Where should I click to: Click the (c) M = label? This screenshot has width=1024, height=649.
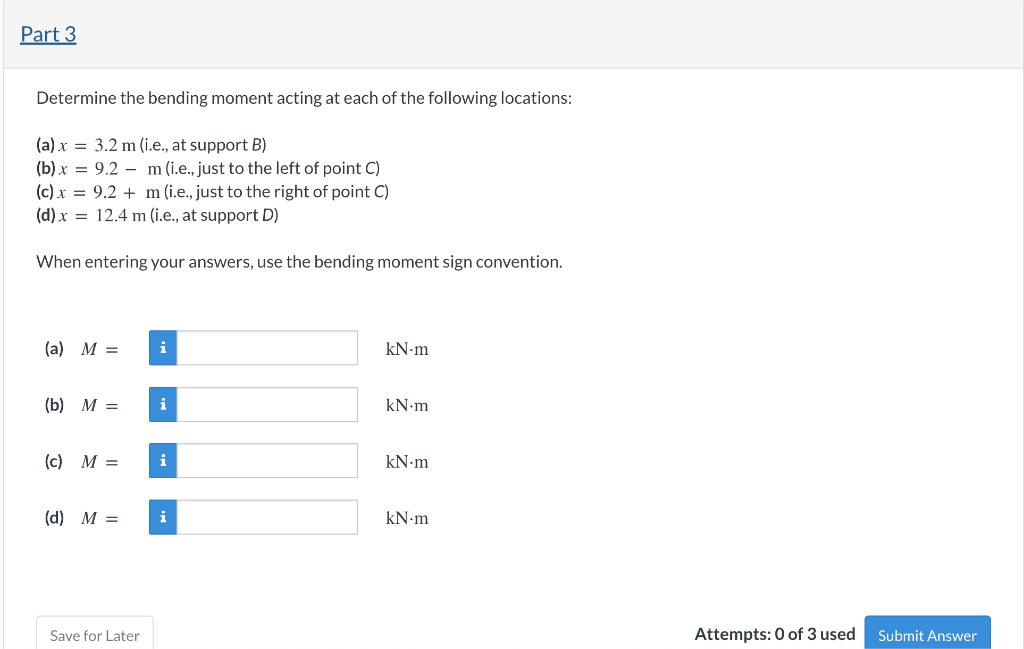pyautogui.click(x=82, y=462)
